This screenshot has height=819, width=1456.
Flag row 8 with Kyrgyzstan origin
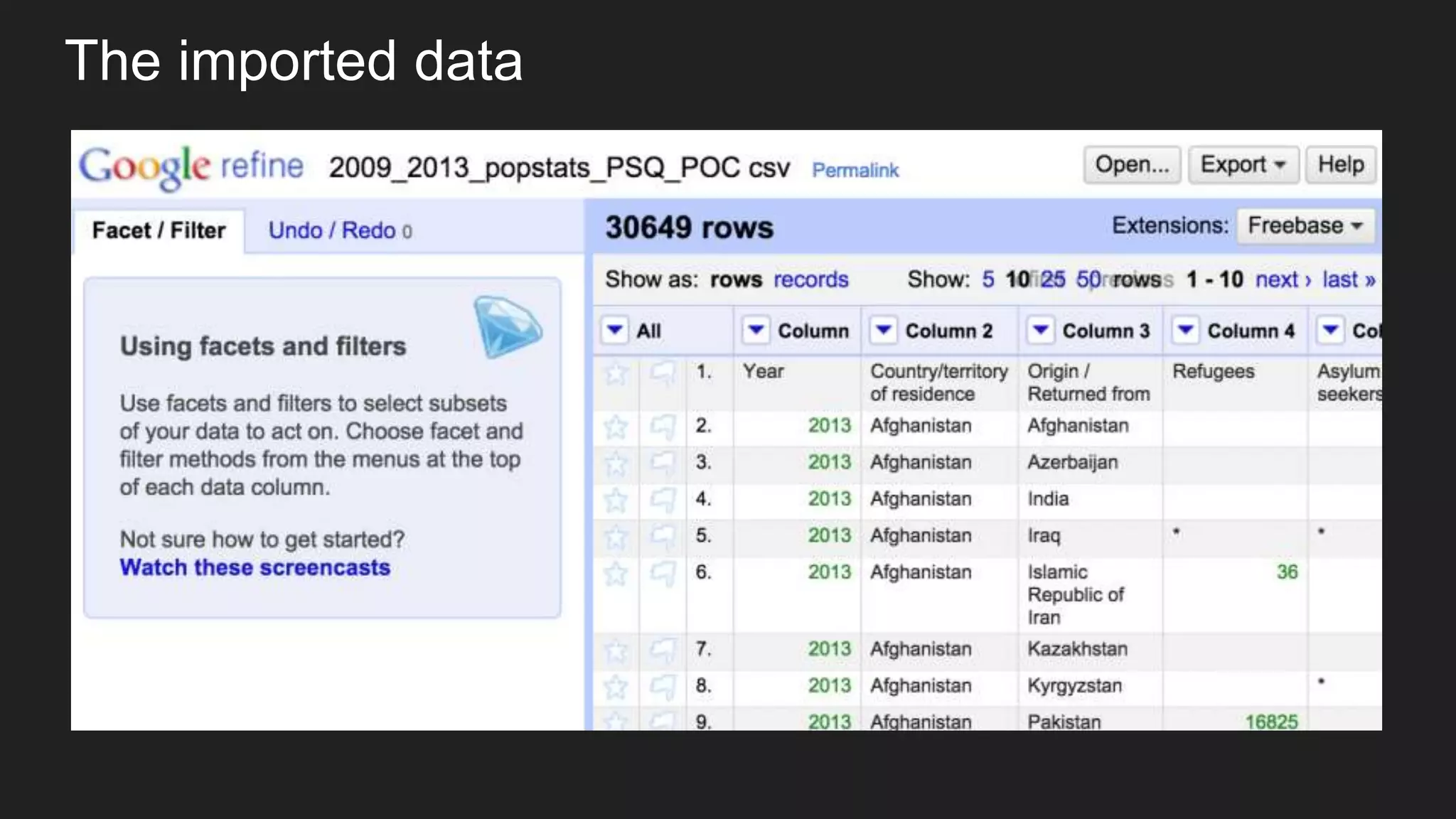pos(663,687)
